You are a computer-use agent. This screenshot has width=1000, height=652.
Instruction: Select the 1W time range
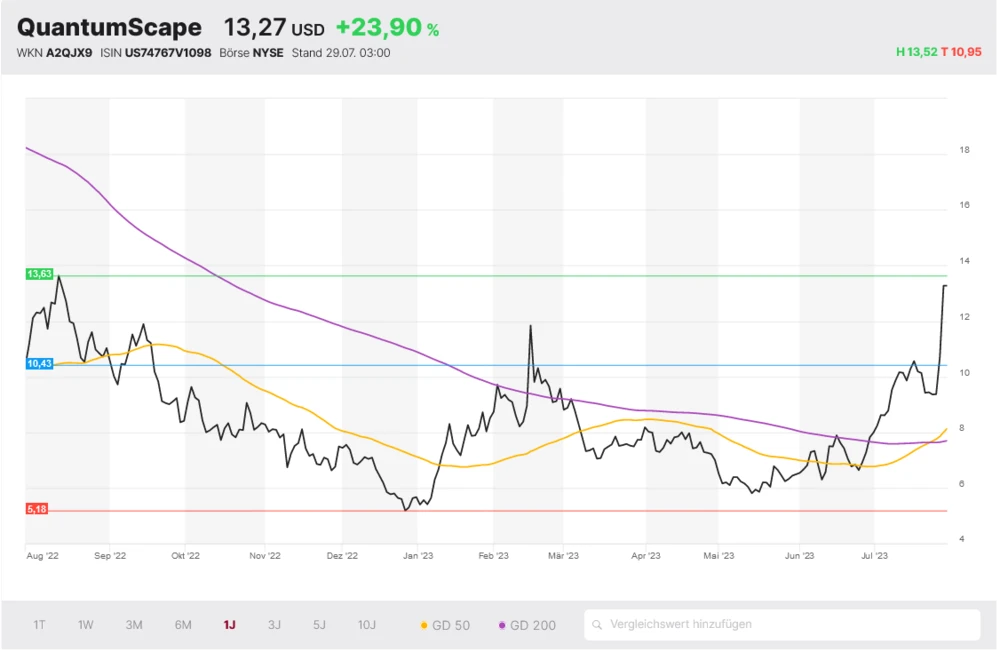86,625
